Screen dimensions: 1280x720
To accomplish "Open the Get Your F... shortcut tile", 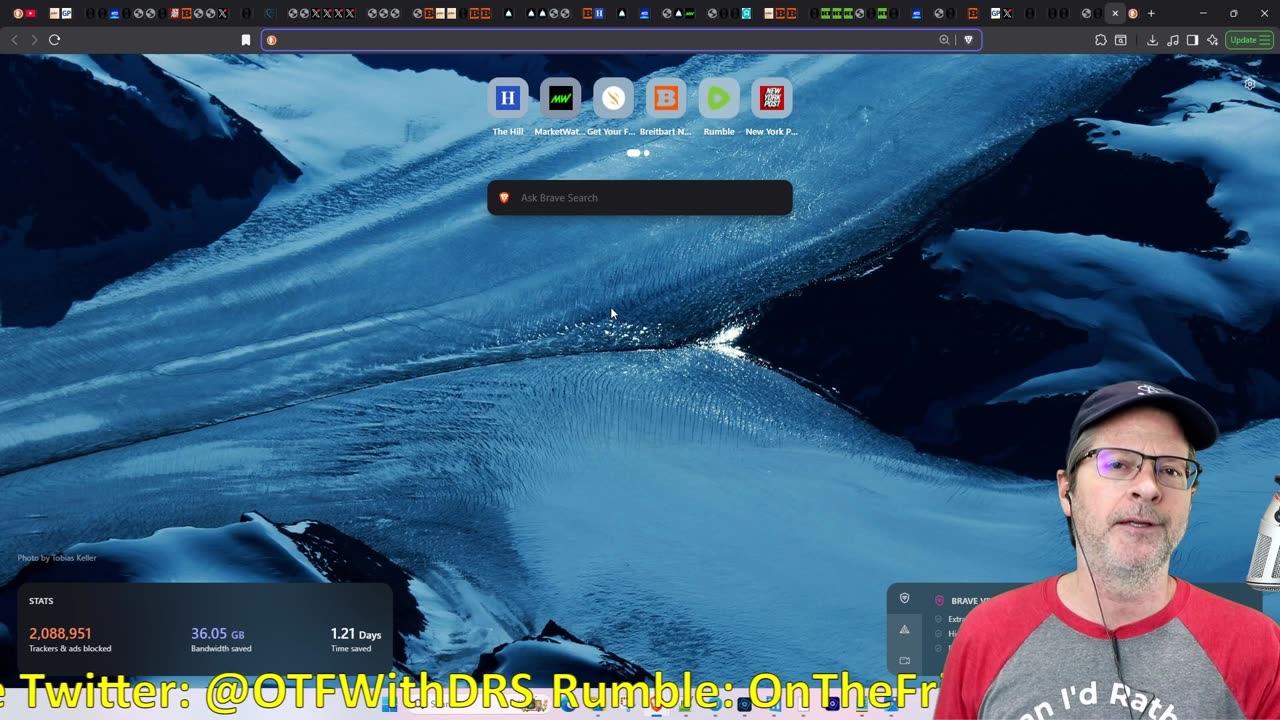I will click(x=613, y=107).
